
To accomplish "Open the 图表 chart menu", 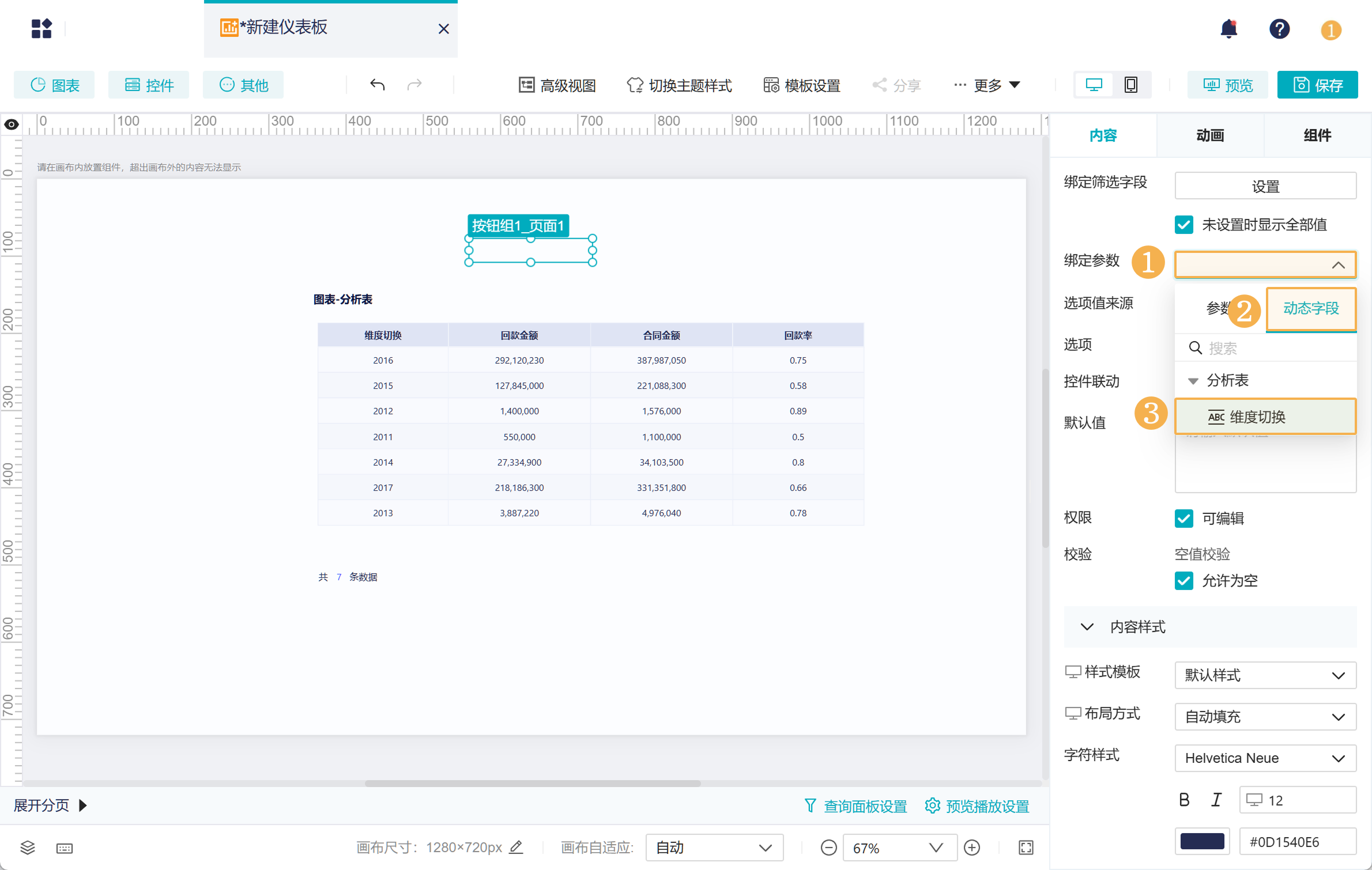I will [x=54, y=85].
